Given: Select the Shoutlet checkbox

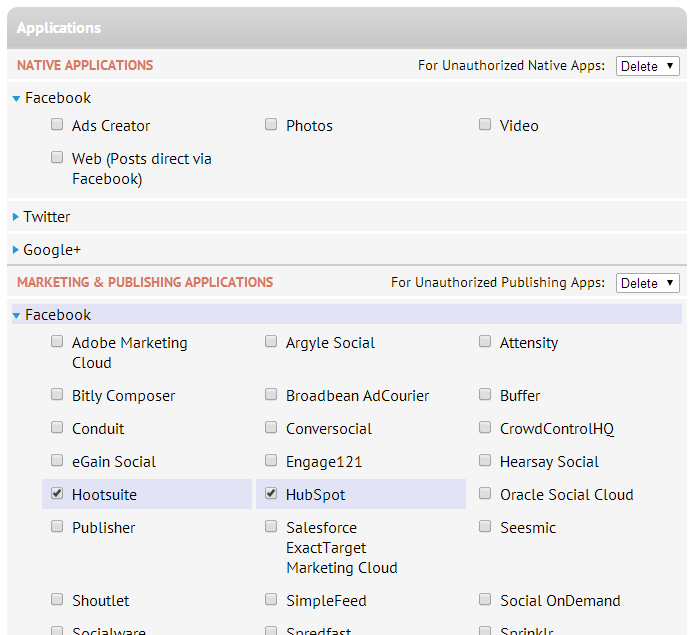Looking at the screenshot, I should (x=57, y=599).
